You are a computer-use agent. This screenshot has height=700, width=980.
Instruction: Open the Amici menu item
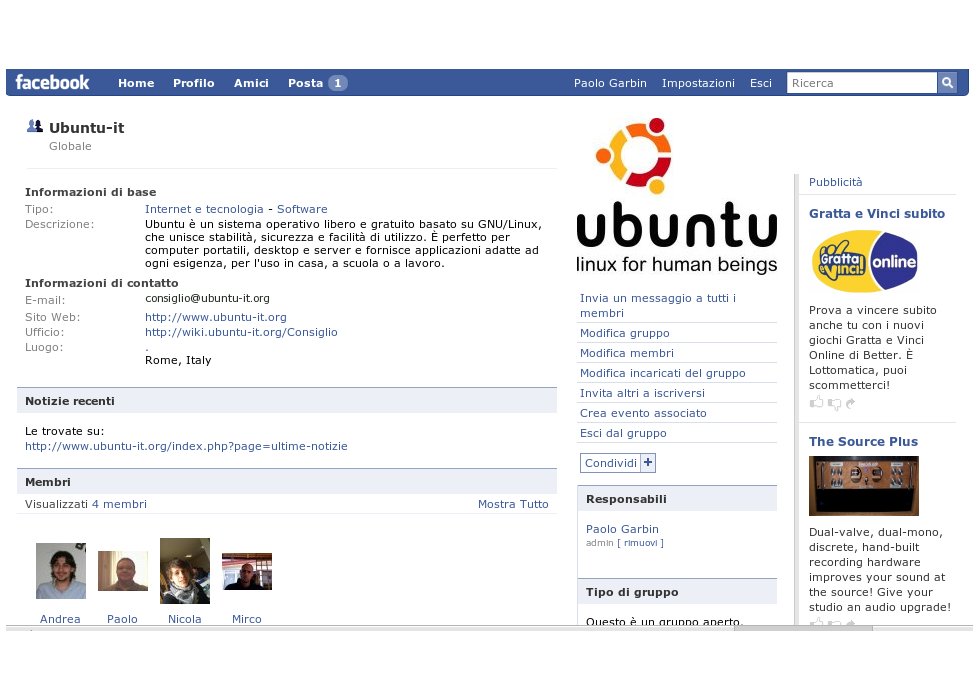pos(251,83)
